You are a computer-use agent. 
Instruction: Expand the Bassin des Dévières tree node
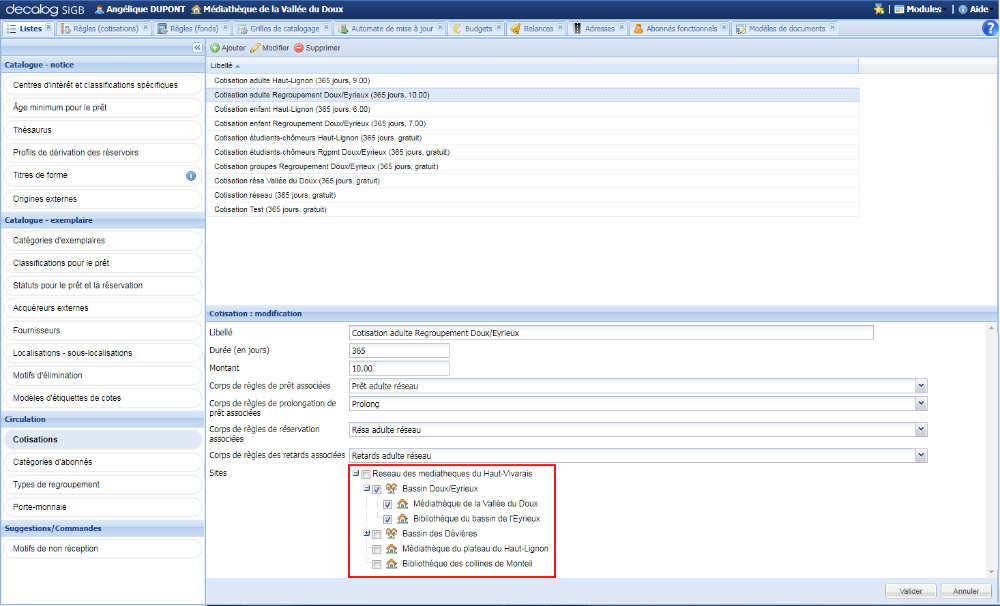coord(366,533)
